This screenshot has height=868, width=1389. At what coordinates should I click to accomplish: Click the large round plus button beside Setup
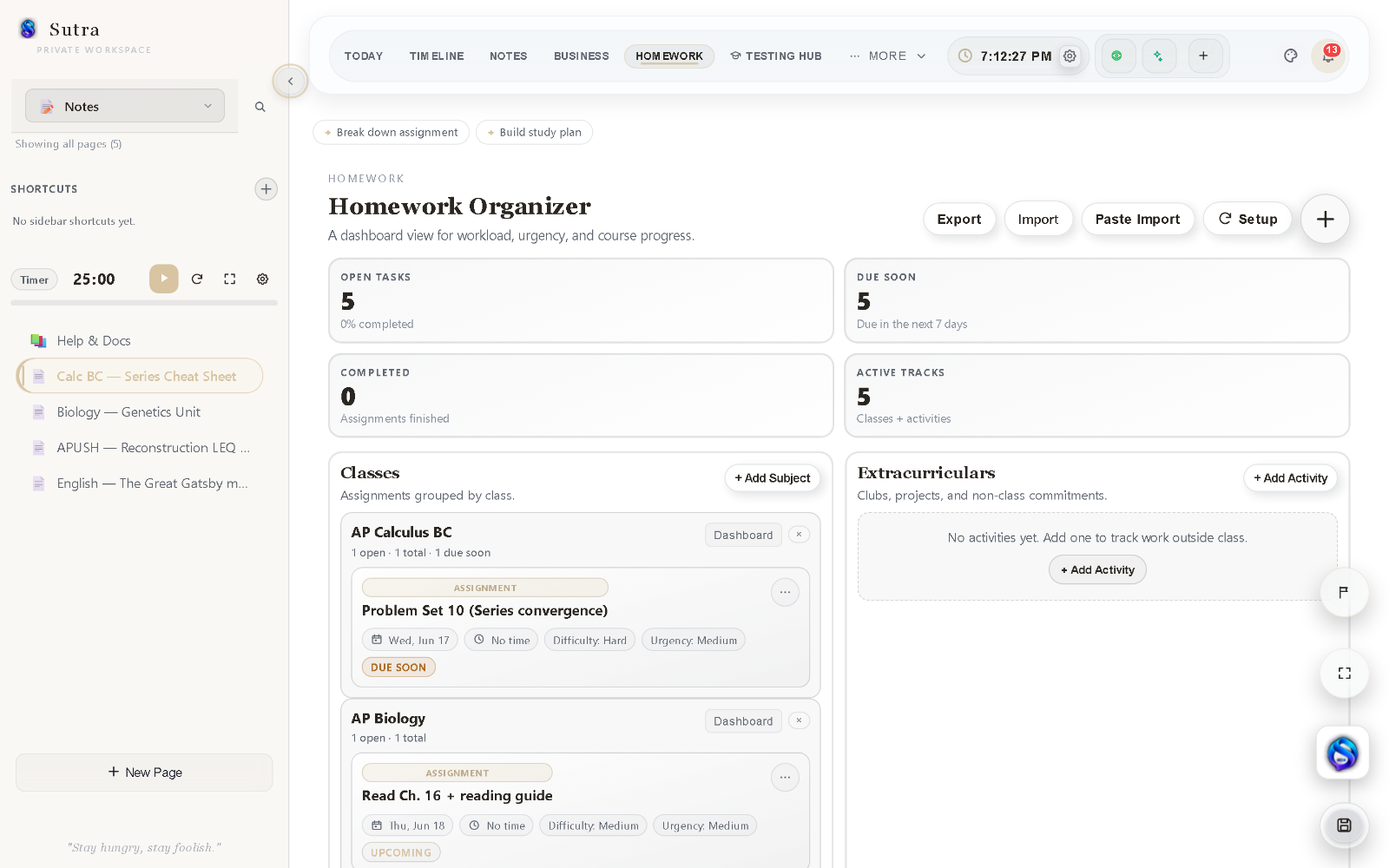(1326, 219)
